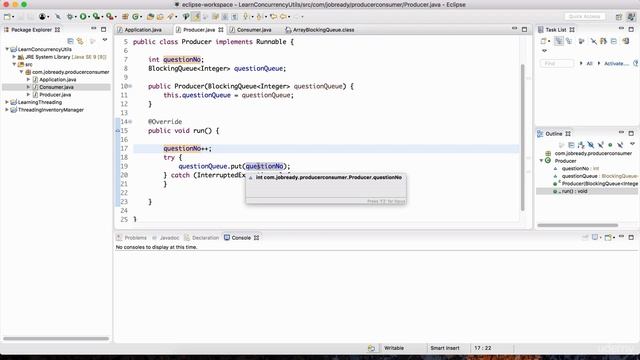Select questionNo : int in Outline
The height and width of the screenshot is (360, 640).
pyautogui.click(x=580, y=168)
